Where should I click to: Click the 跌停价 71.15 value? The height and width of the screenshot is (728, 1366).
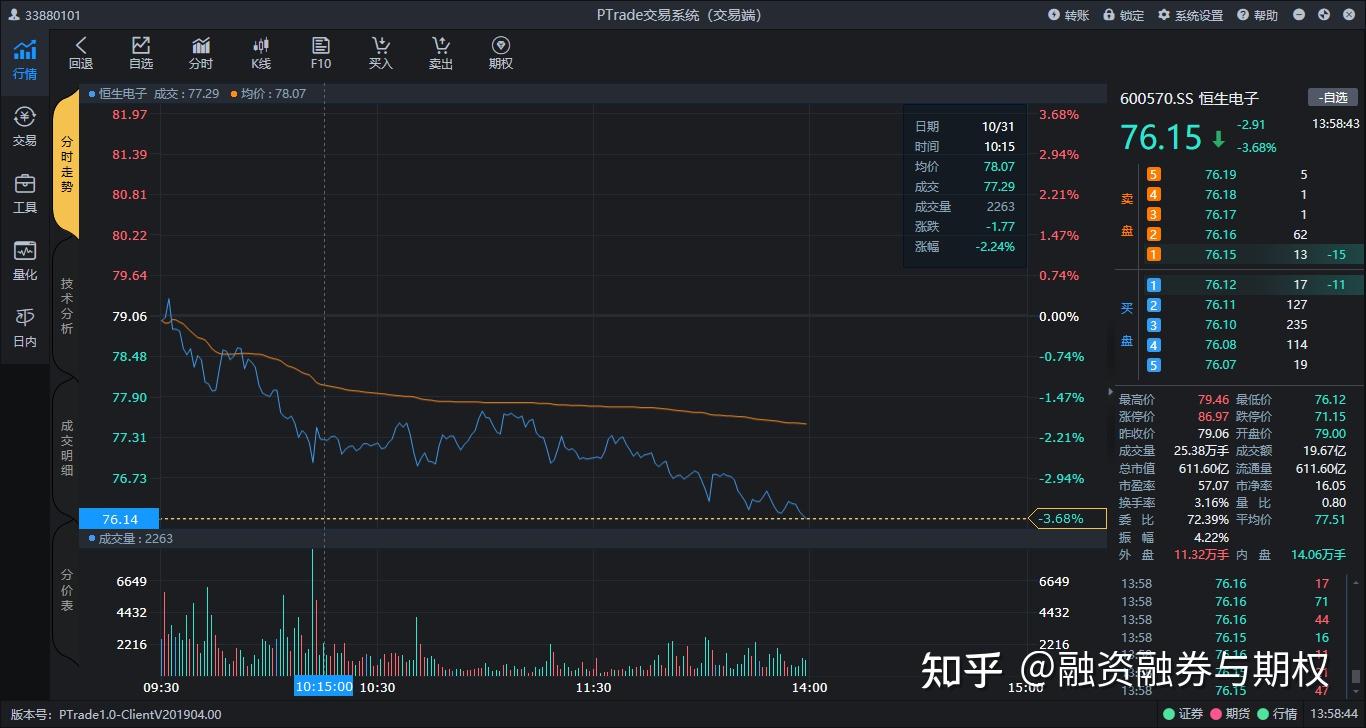(x=1330, y=416)
